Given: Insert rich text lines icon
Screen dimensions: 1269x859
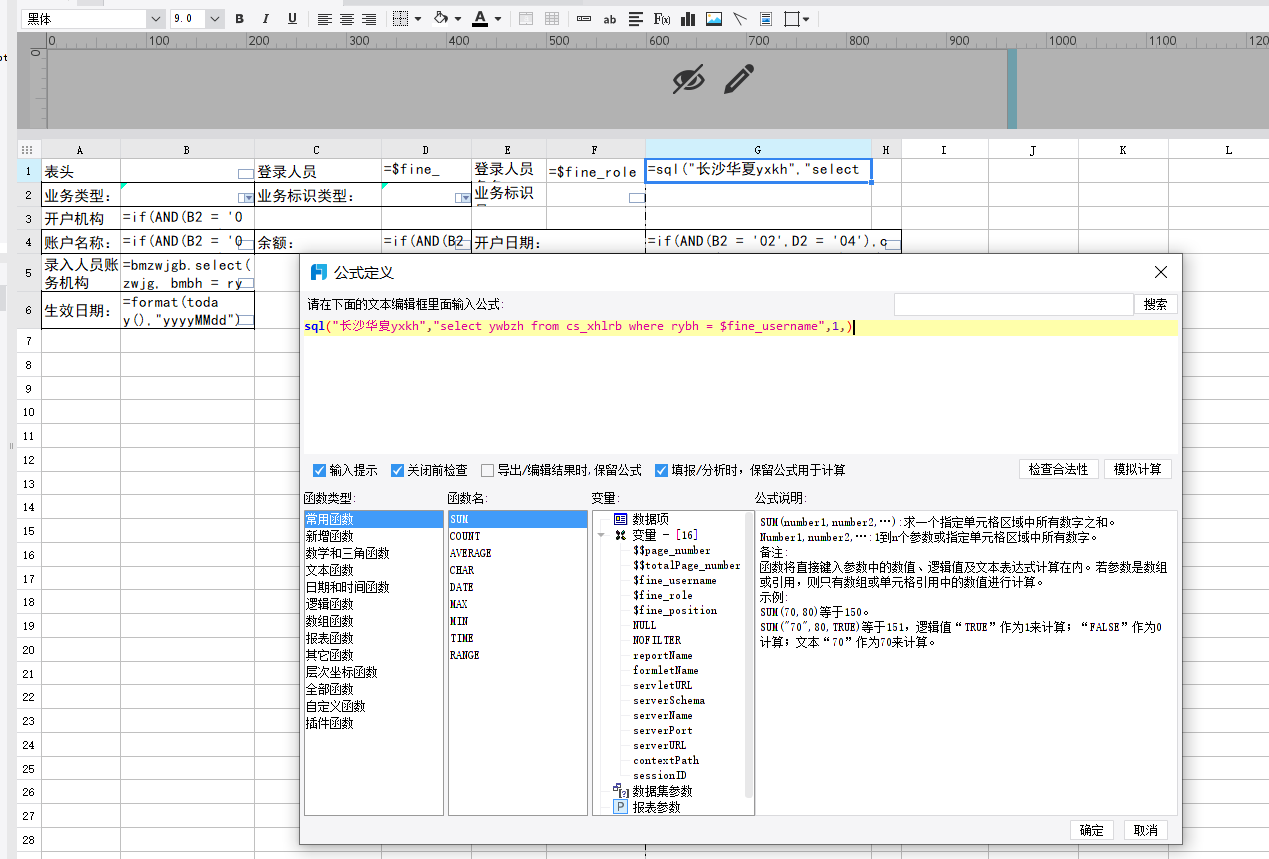Looking at the screenshot, I should (x=636, y=19).
